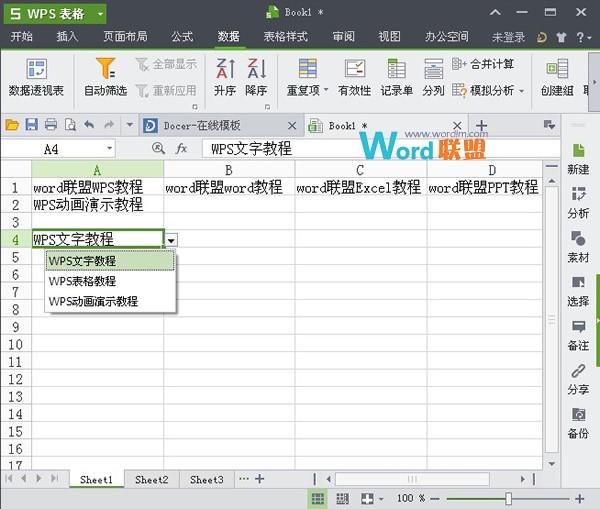Enable AutoFilter (自动筛选)
The image size is (600, 509).
105,78
